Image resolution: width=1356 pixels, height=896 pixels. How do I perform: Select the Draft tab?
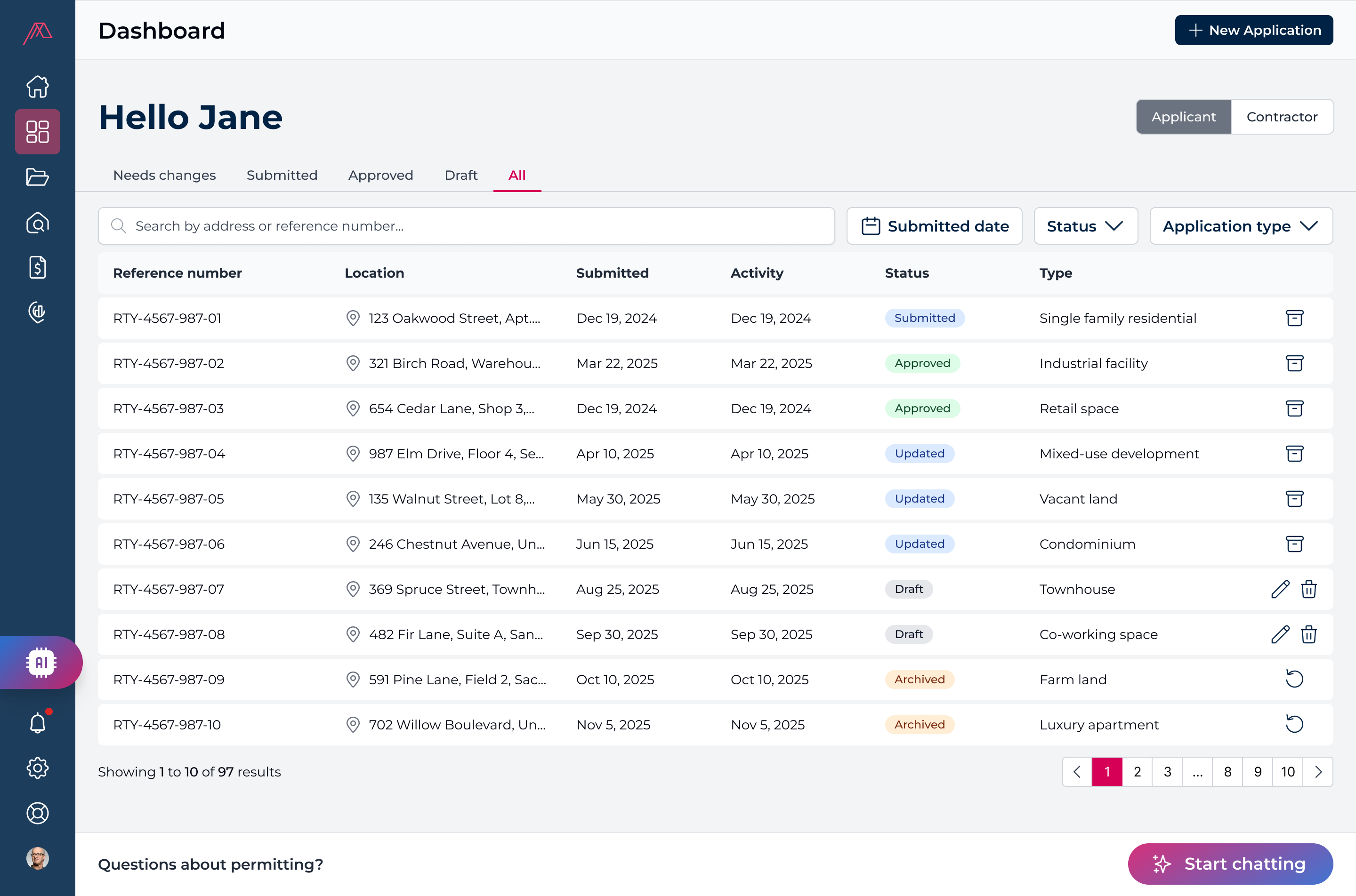pyautogui.click(x=461, y=176)
